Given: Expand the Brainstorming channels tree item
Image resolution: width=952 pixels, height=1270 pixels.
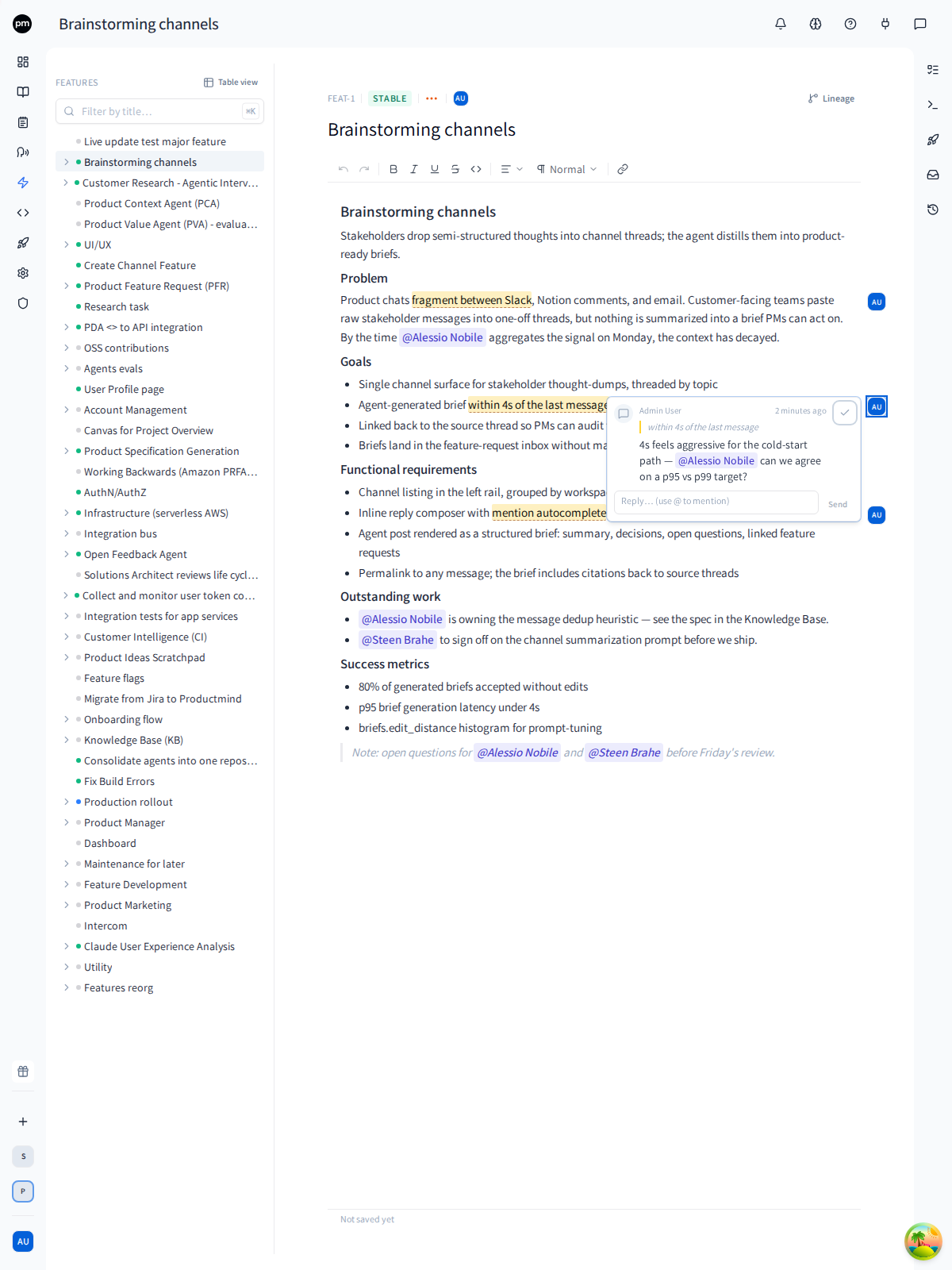Looking at the screenshot, I should pyautogui.click(x=67, y=162).
